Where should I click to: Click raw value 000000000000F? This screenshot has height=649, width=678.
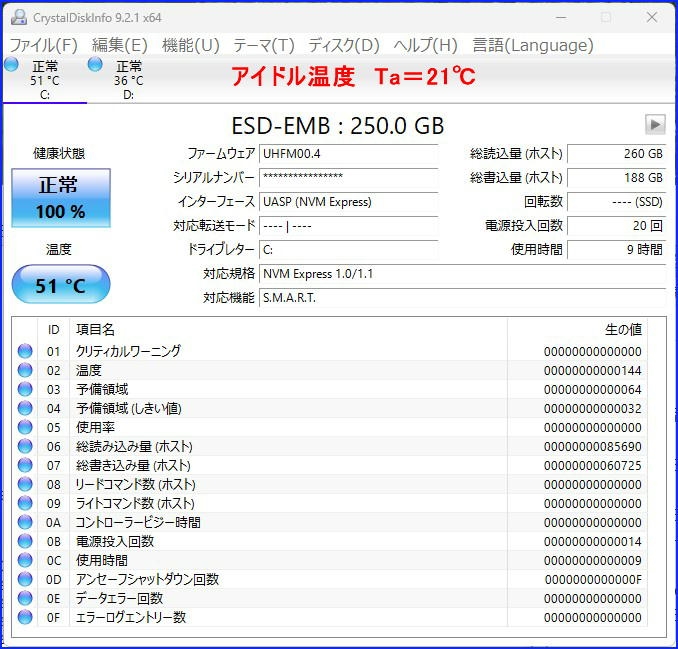(x=593, y=580)
